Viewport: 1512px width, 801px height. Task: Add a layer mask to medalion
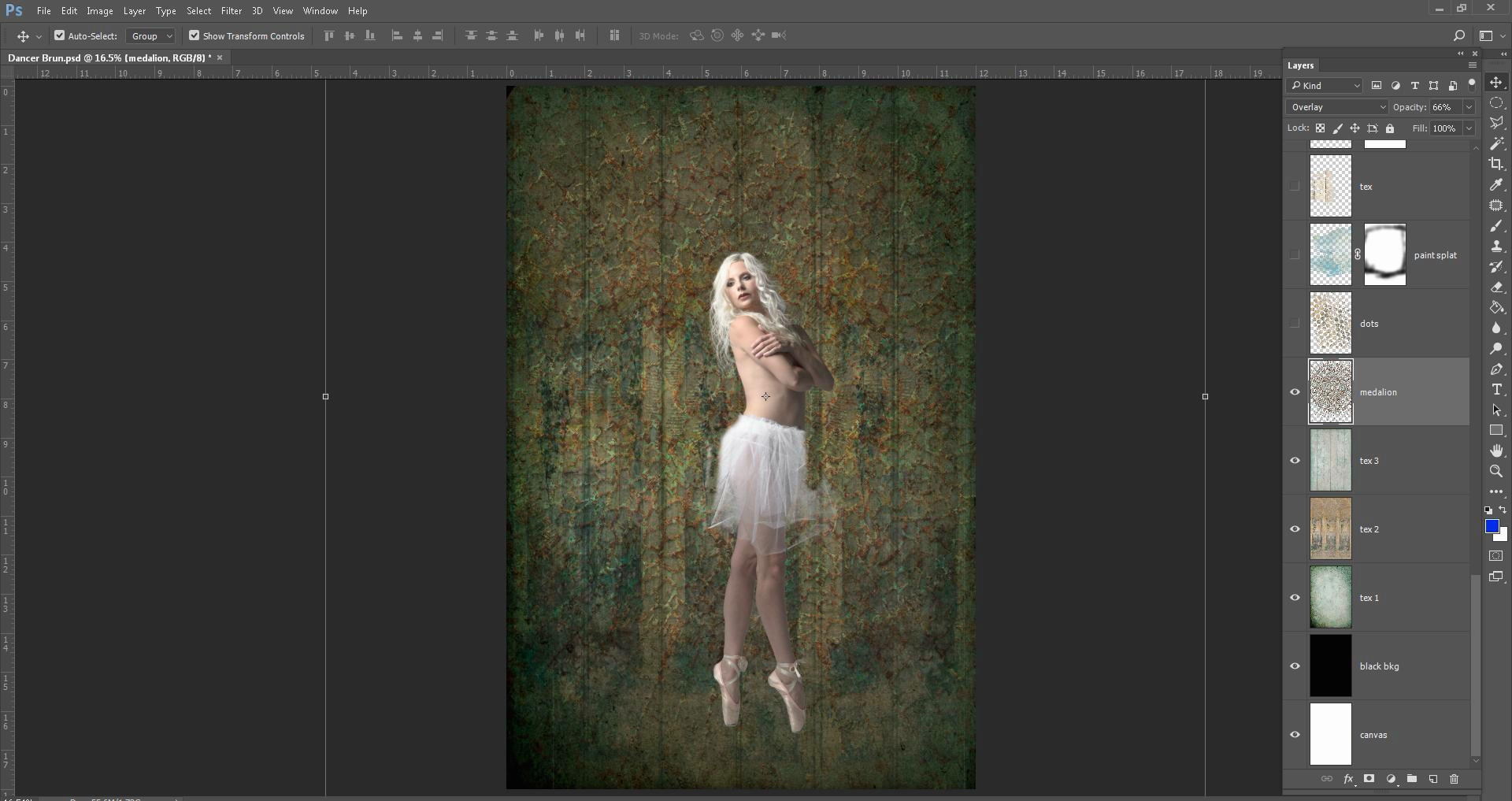click(x=1369, y=779)
